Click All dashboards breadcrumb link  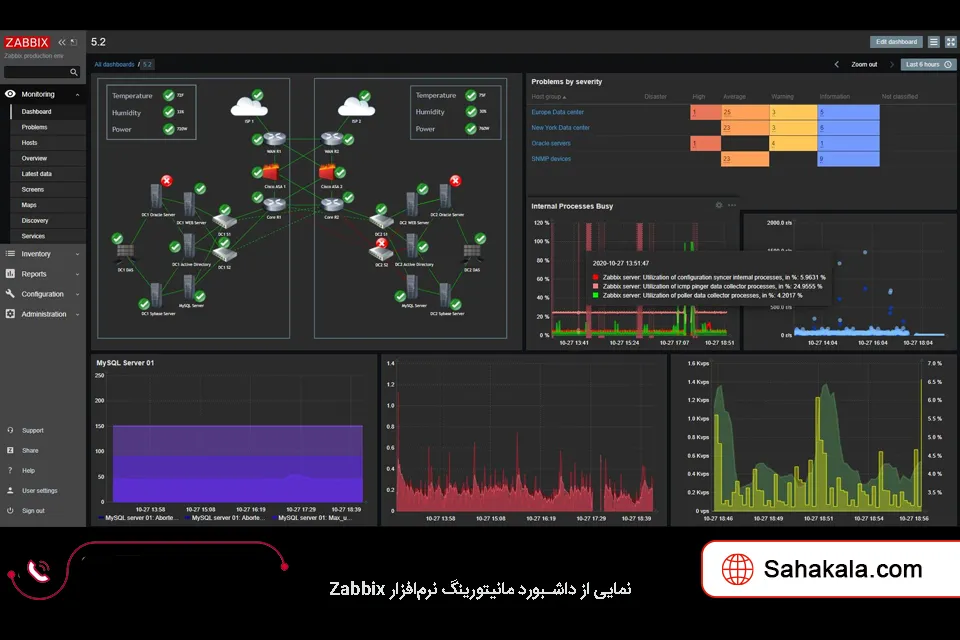pos(114,64)
